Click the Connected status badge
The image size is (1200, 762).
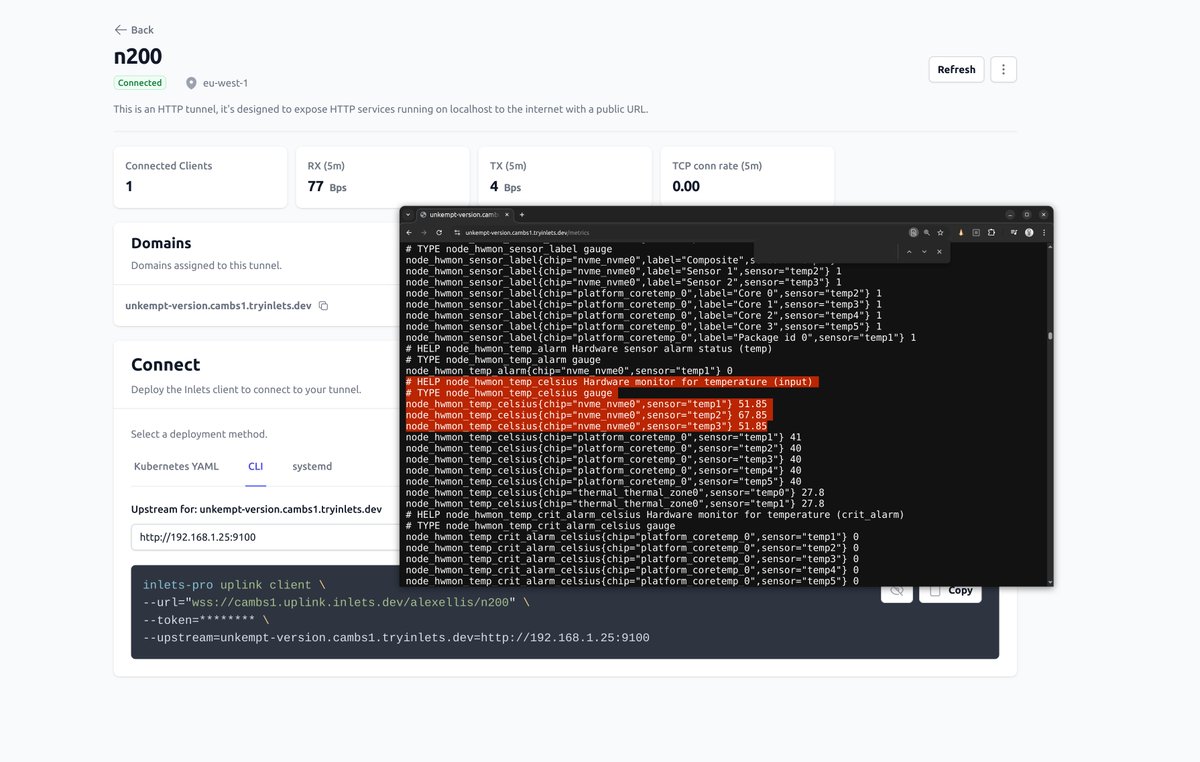coord(139,83)
